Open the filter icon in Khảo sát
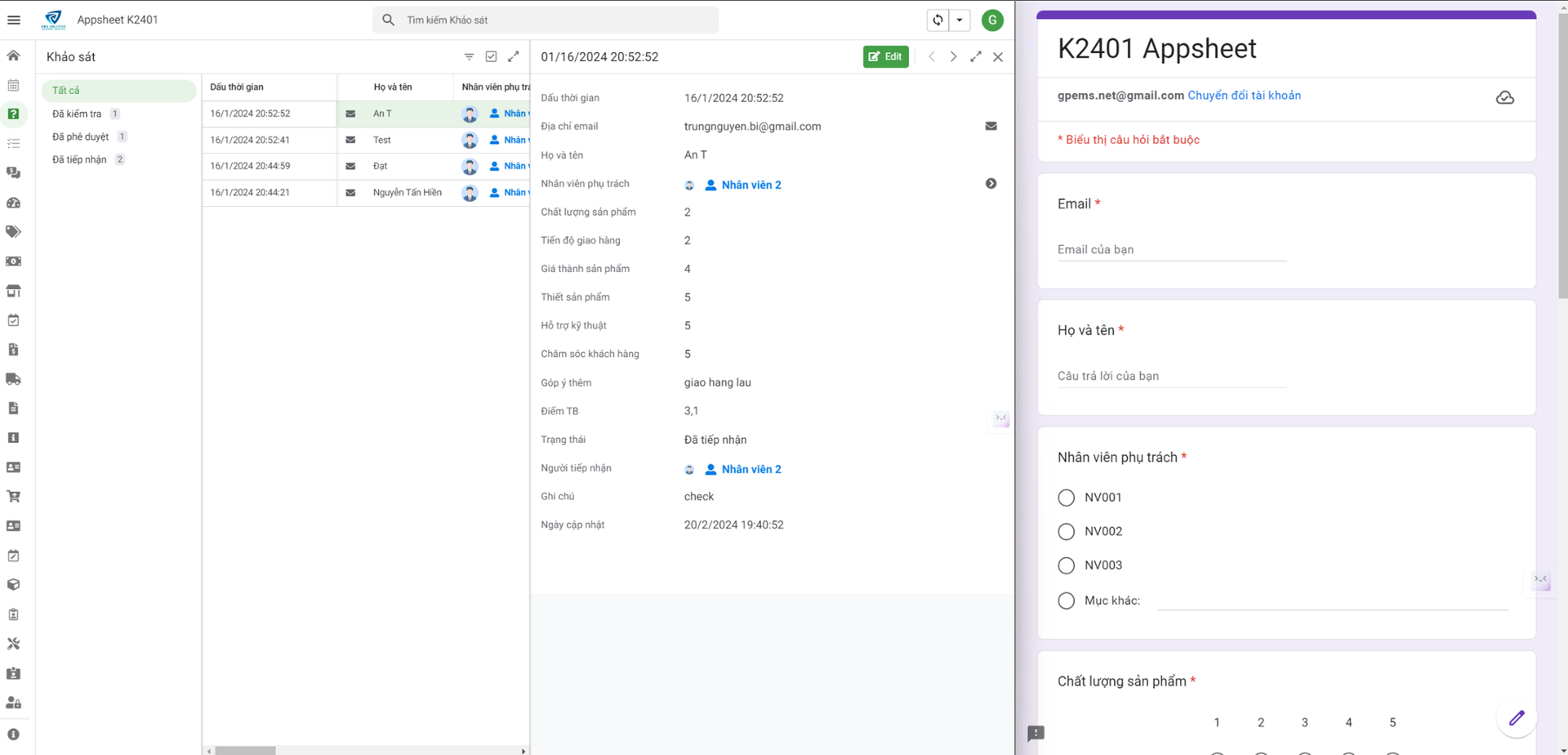 click(x=469, y=56)
